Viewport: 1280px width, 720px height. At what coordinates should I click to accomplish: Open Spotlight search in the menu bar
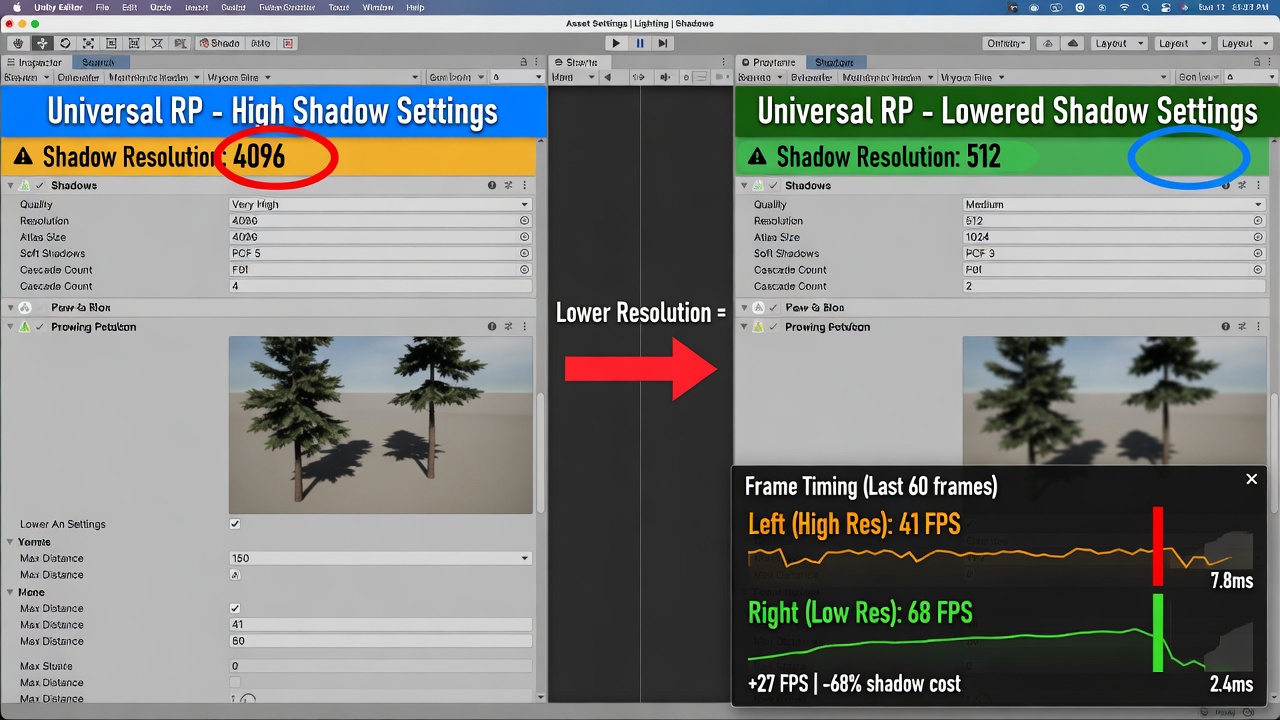pos(1148,7)
